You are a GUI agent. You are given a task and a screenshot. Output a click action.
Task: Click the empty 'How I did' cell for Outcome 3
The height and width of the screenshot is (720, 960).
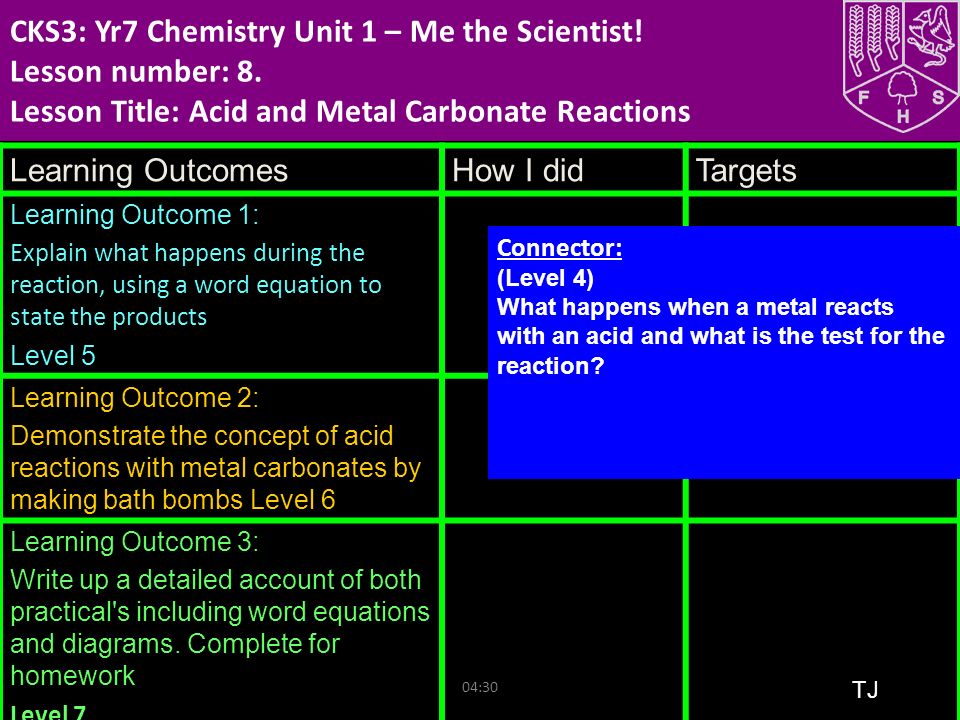point(564,622)
